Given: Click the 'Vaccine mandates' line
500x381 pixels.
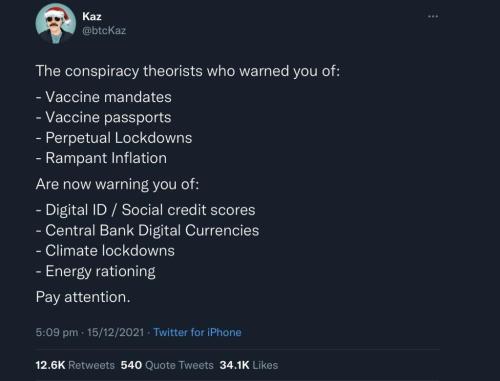Looking at the screenshot, I should tap(104, 97).
